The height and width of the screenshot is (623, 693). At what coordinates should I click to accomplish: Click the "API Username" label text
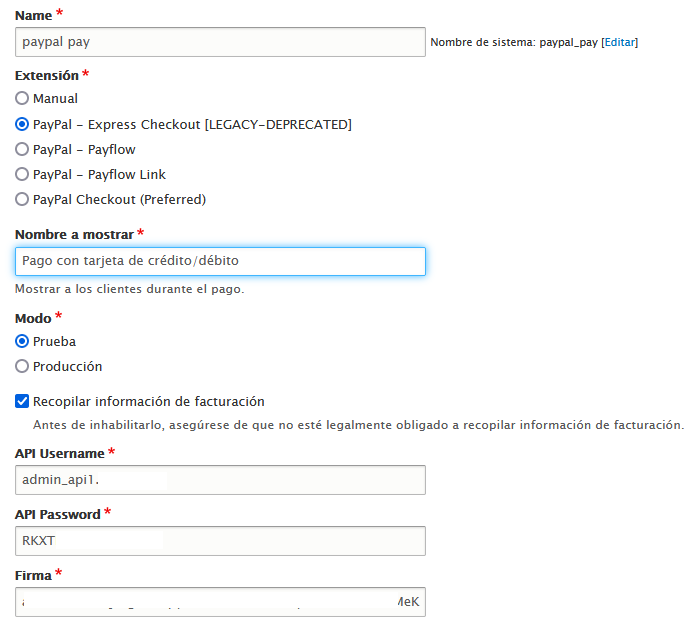pos(59,454)
